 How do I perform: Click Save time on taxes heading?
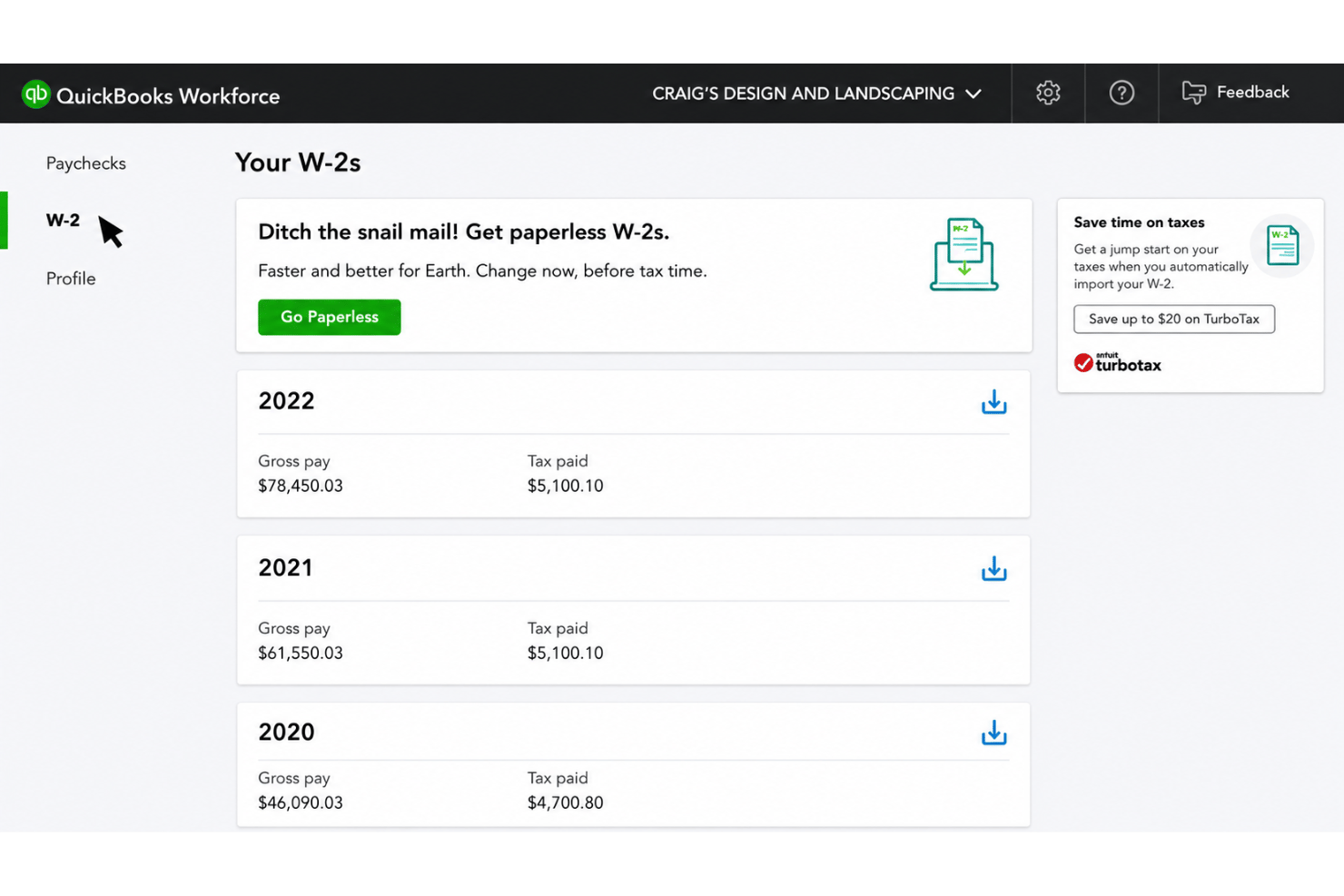[x=1139, y=222]
